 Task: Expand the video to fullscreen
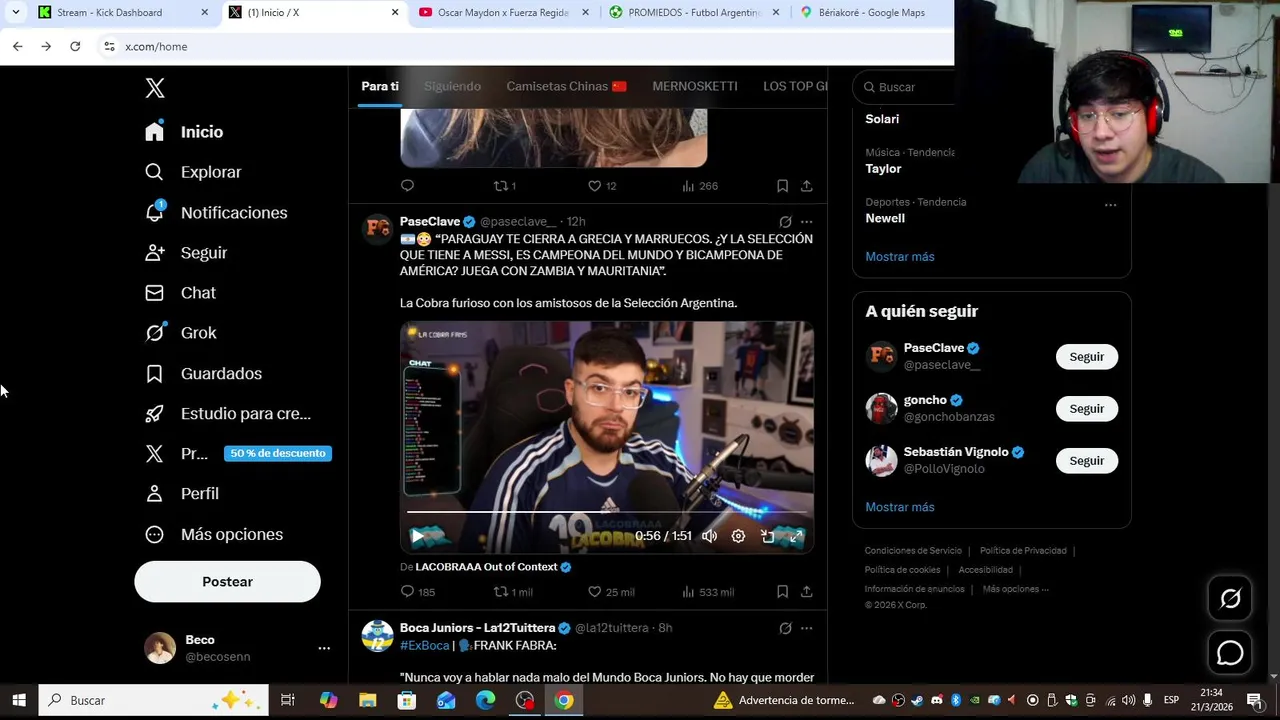pos(796,536)
